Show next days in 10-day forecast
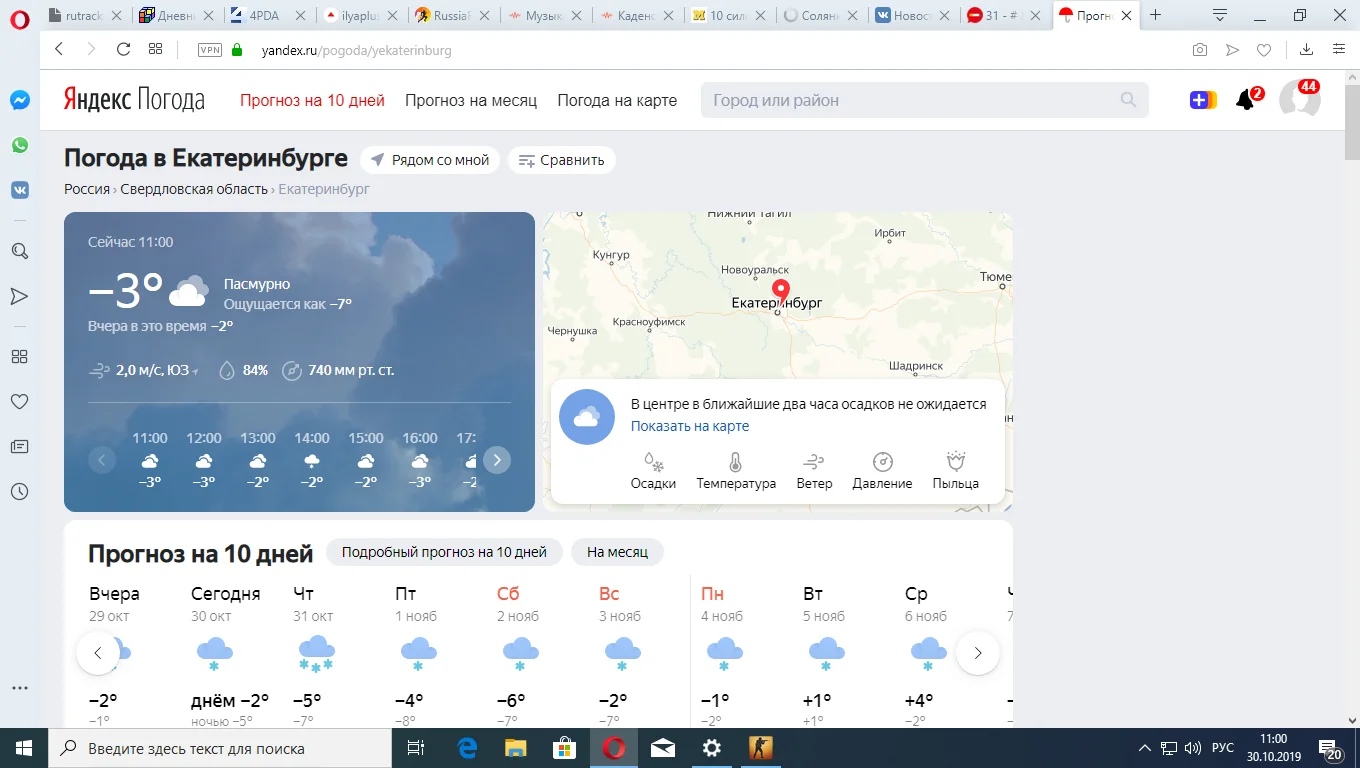1360x768 pixels. [x=977, y=653]
